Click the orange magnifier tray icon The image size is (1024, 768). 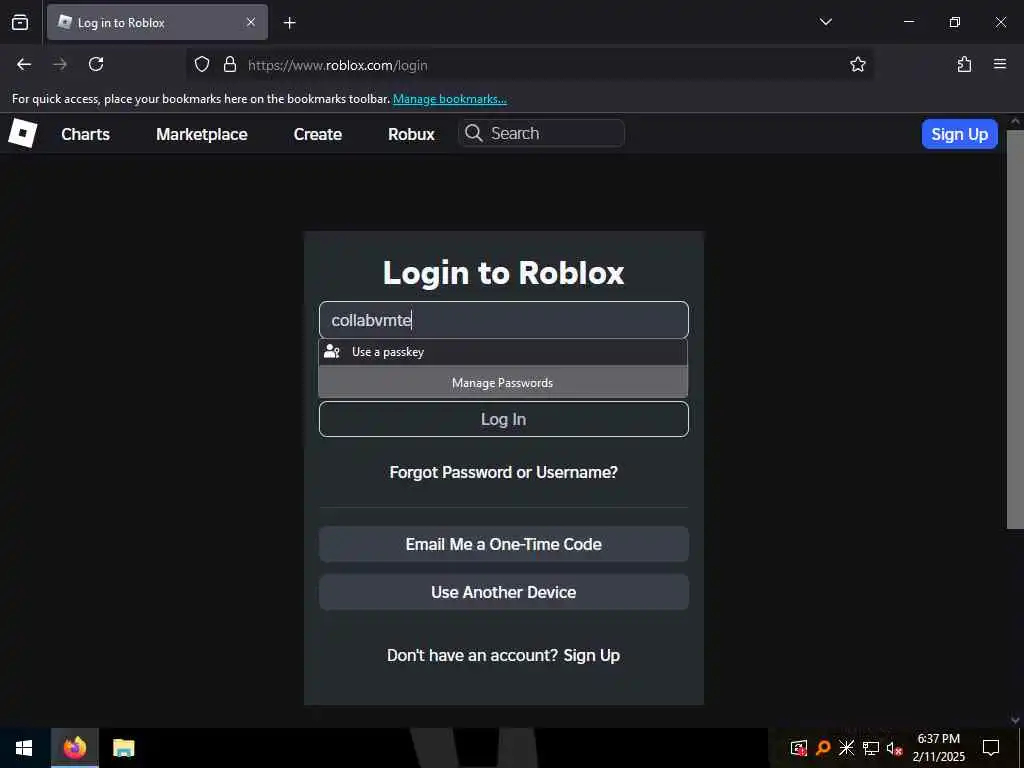[x=823, y=748]
